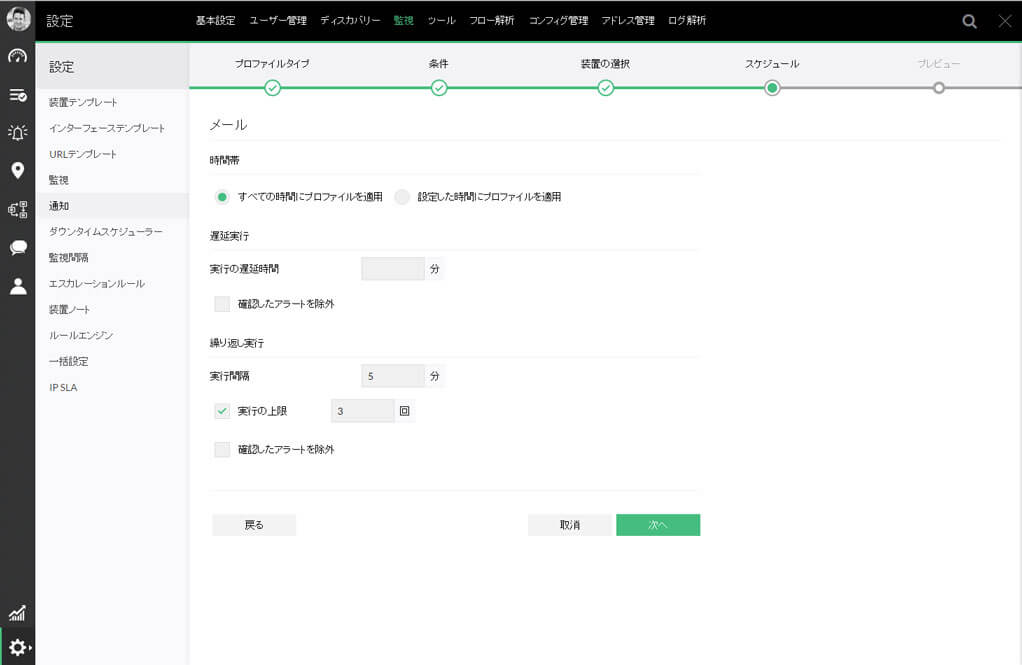Open the inventory list-check sidebar icon
The image size is (1022, 665).
(18, 95)
